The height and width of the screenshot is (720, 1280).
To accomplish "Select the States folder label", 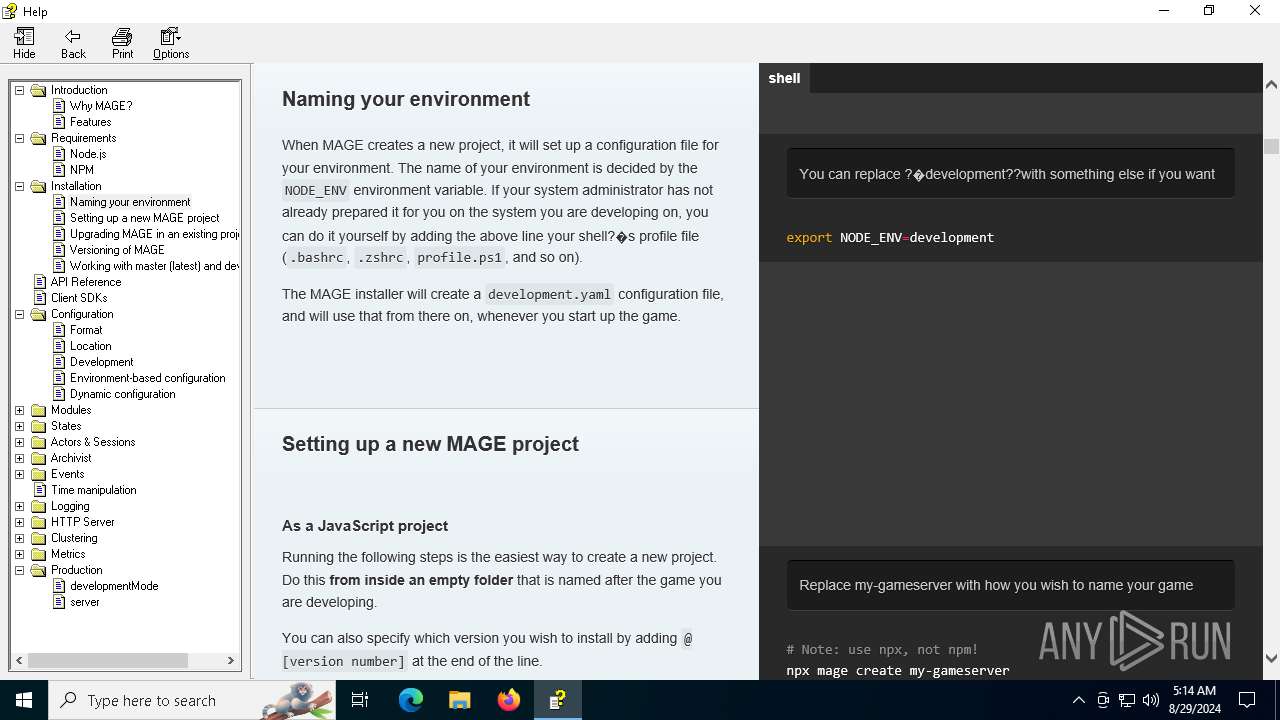I will click(x=66, y=426).
